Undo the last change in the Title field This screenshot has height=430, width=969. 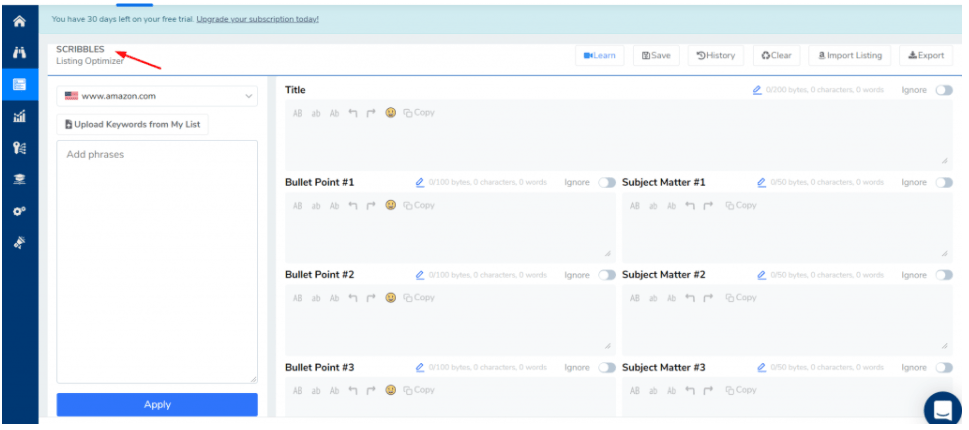(x=353, y=113)
